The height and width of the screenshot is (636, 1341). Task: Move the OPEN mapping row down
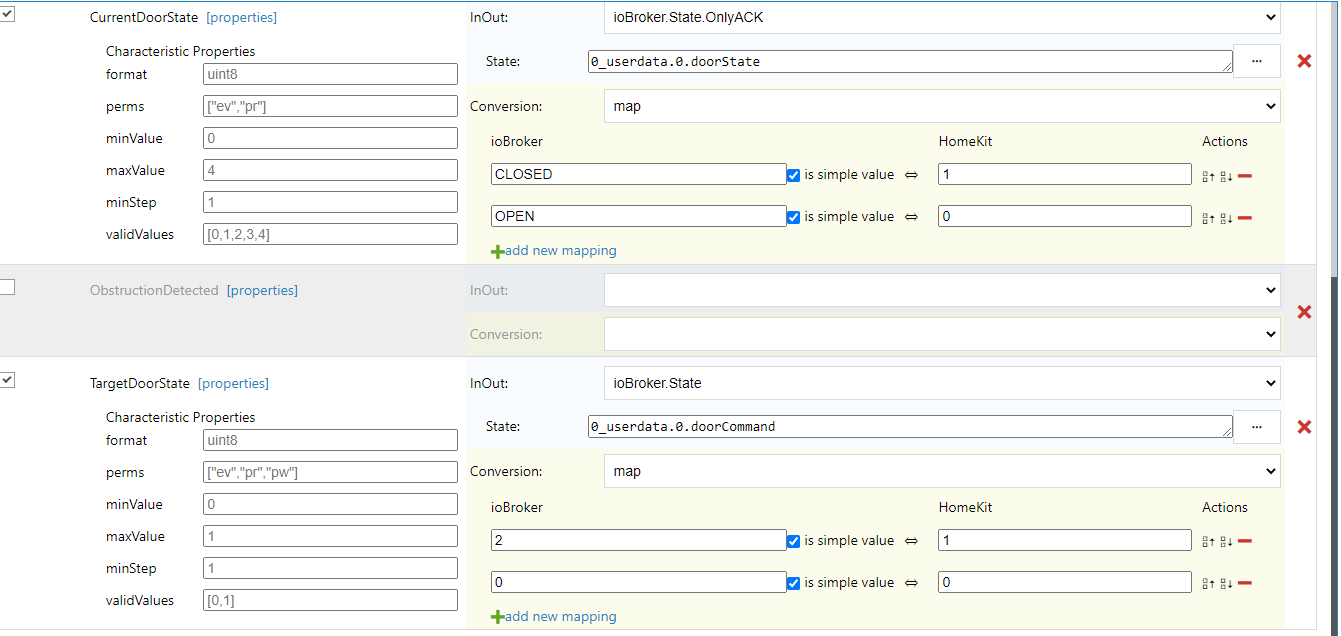tap(1226, 218)
